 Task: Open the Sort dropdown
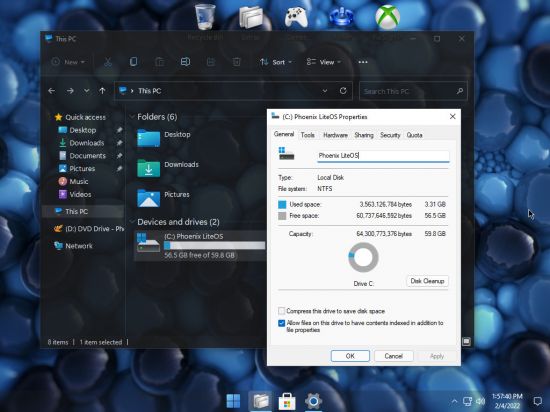click(276, 62)
